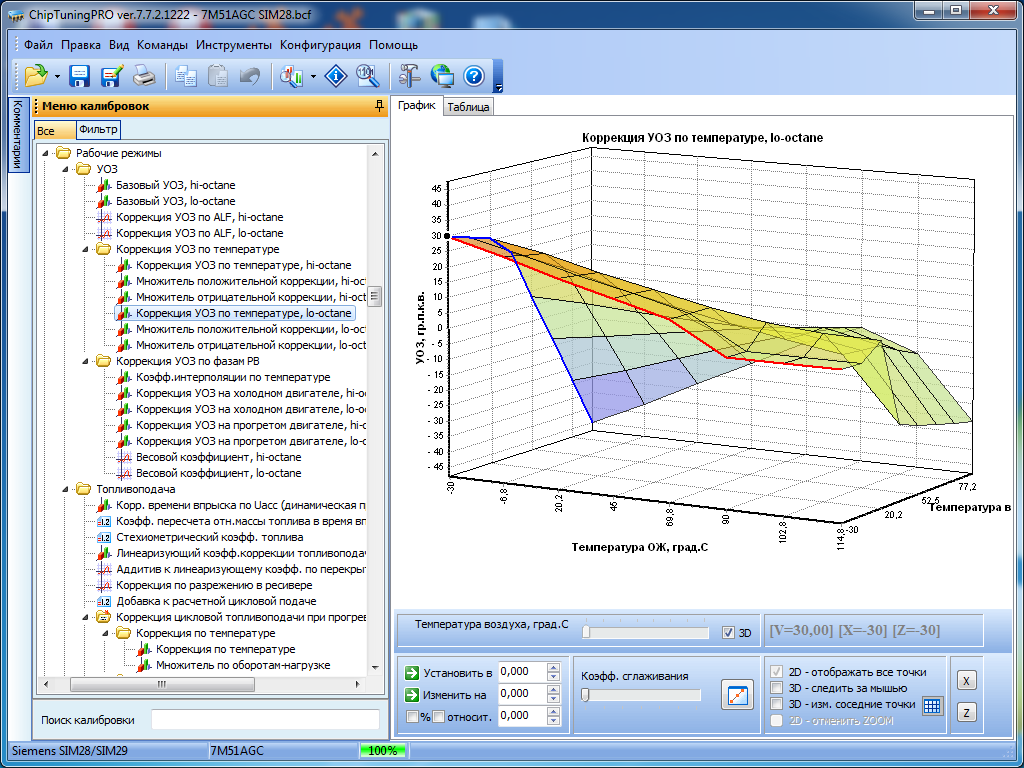Open the Файл menu

[39, 45]
